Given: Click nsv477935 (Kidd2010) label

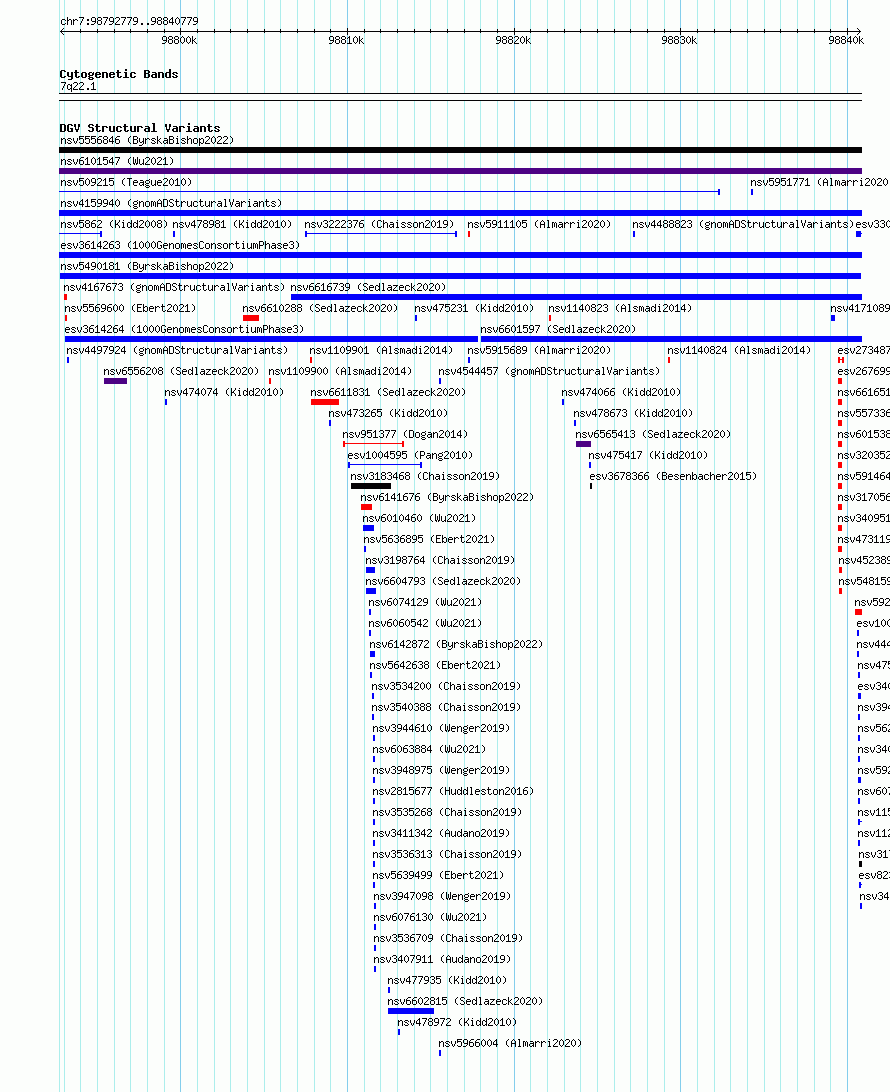Looking at the screenshot, I should [x=447, y=980].
